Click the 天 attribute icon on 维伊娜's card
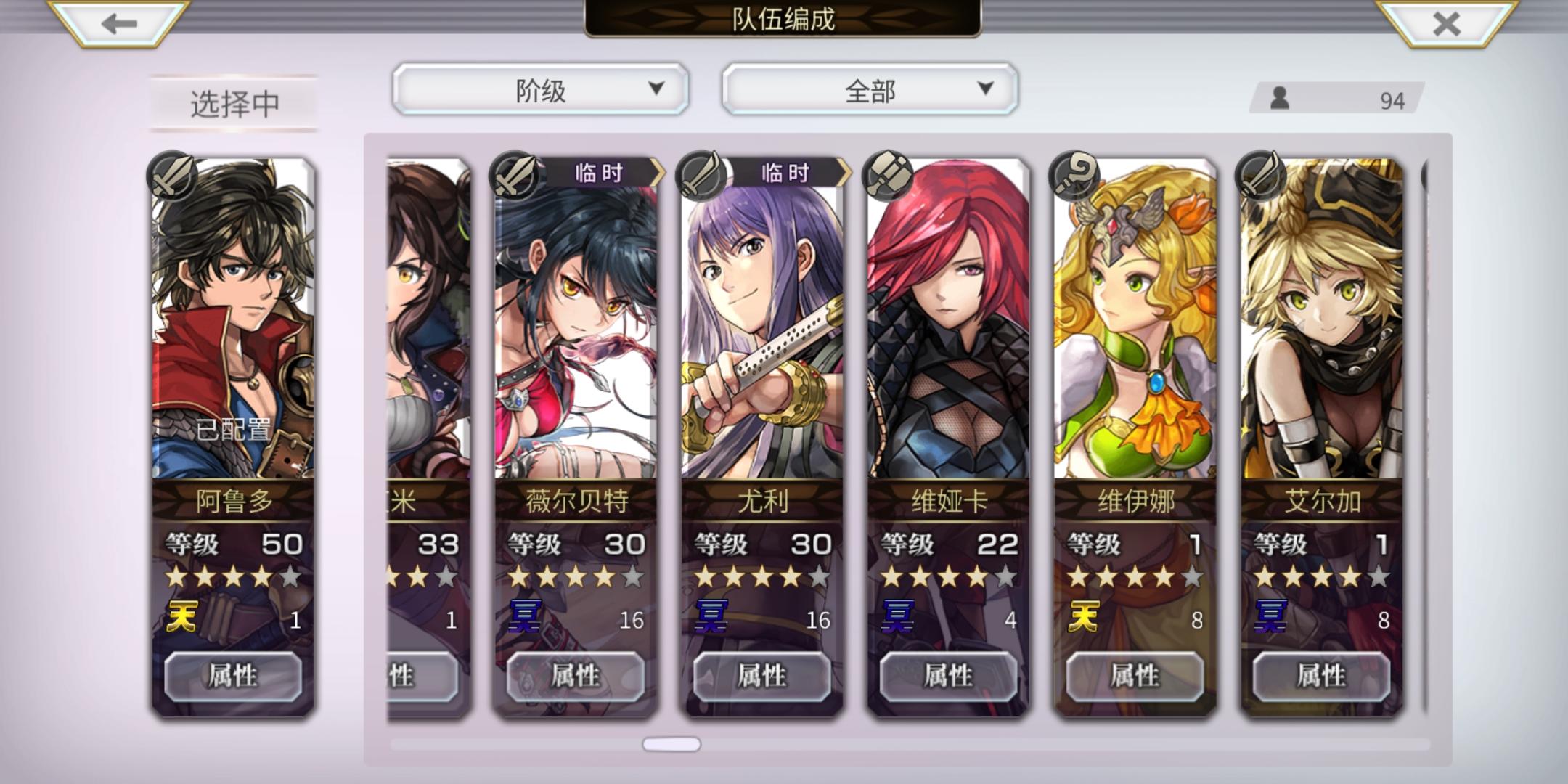This screenshot has width=1568, height=784. [x=1084, y=617]
